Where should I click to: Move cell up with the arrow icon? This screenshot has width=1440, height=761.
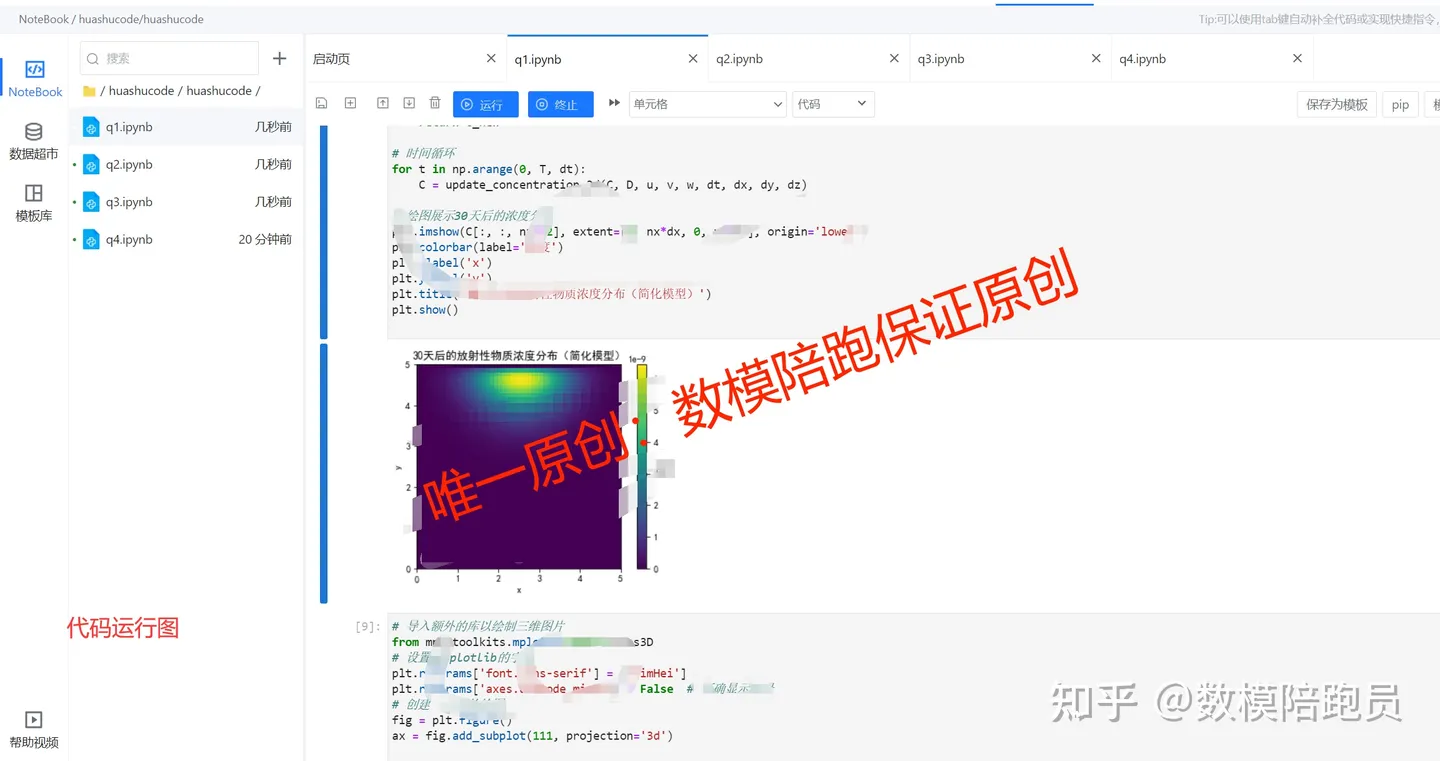point(382,103)
